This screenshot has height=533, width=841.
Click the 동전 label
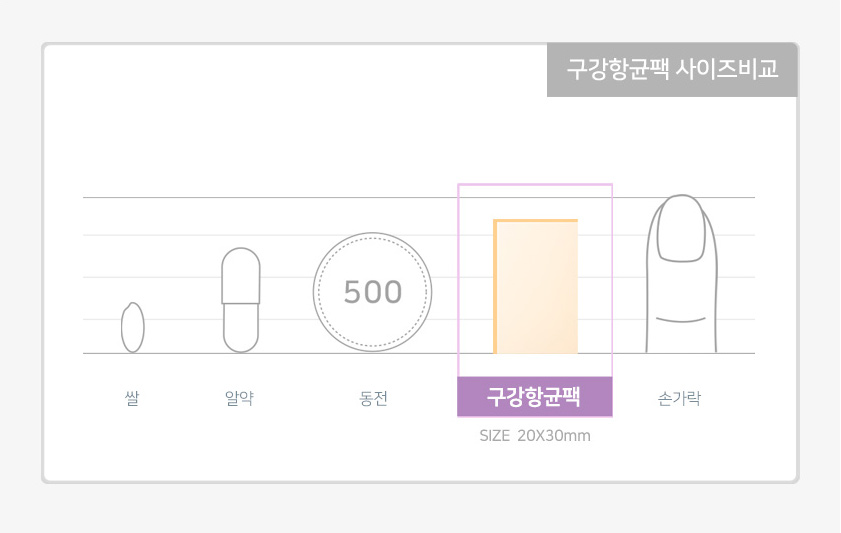click(x=373, y=398)
